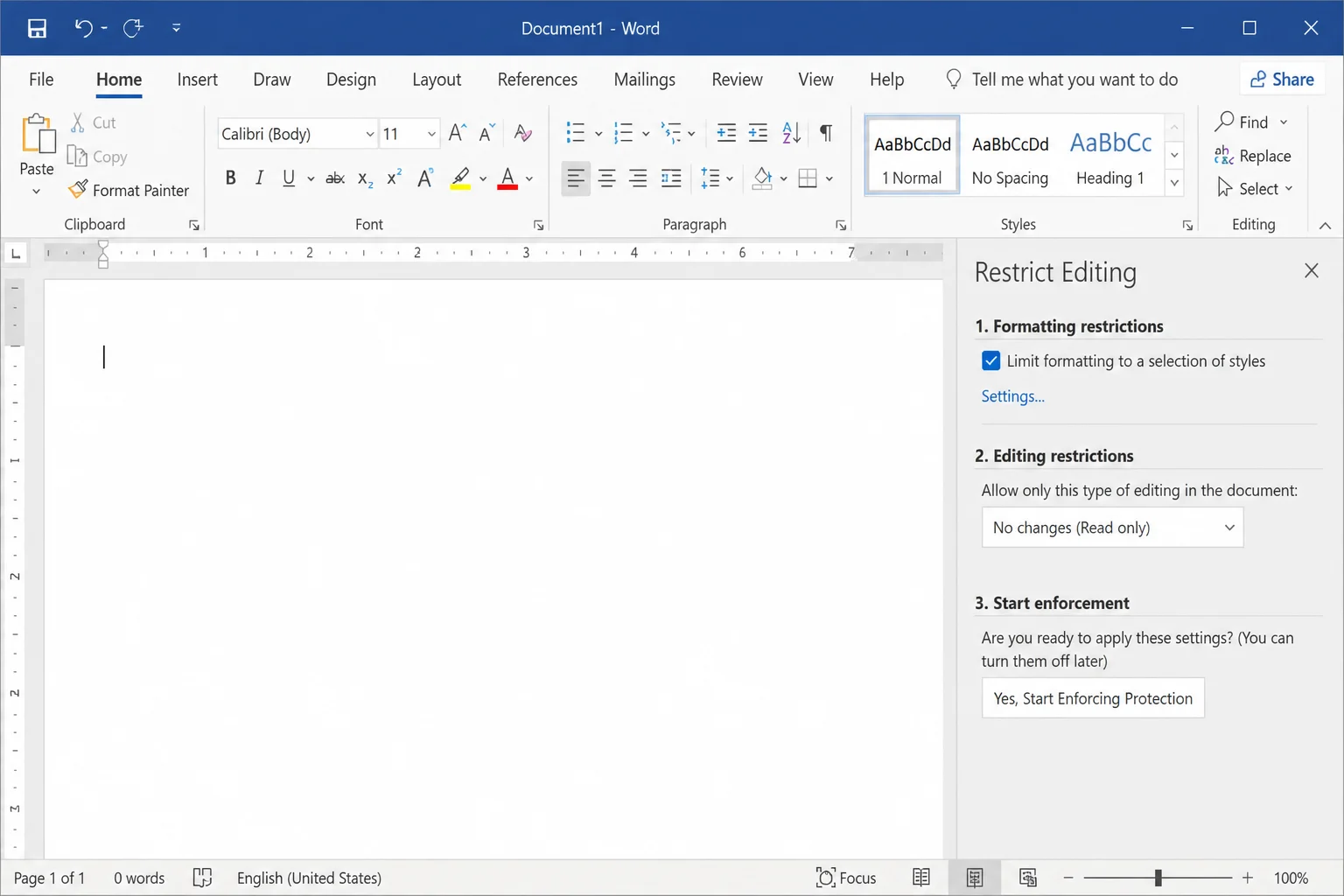This screenshot has width=1344, height=896.
Task: Show paragraph marks with pilcrow icon
Action: (x=825, y=133)
